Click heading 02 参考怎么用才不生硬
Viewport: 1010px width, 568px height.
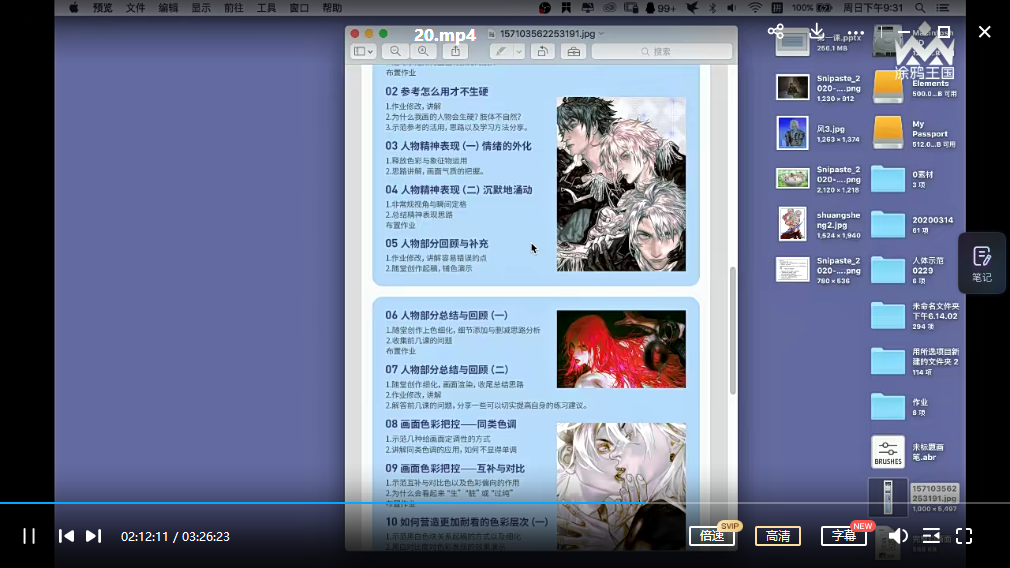tap(437, 91)
